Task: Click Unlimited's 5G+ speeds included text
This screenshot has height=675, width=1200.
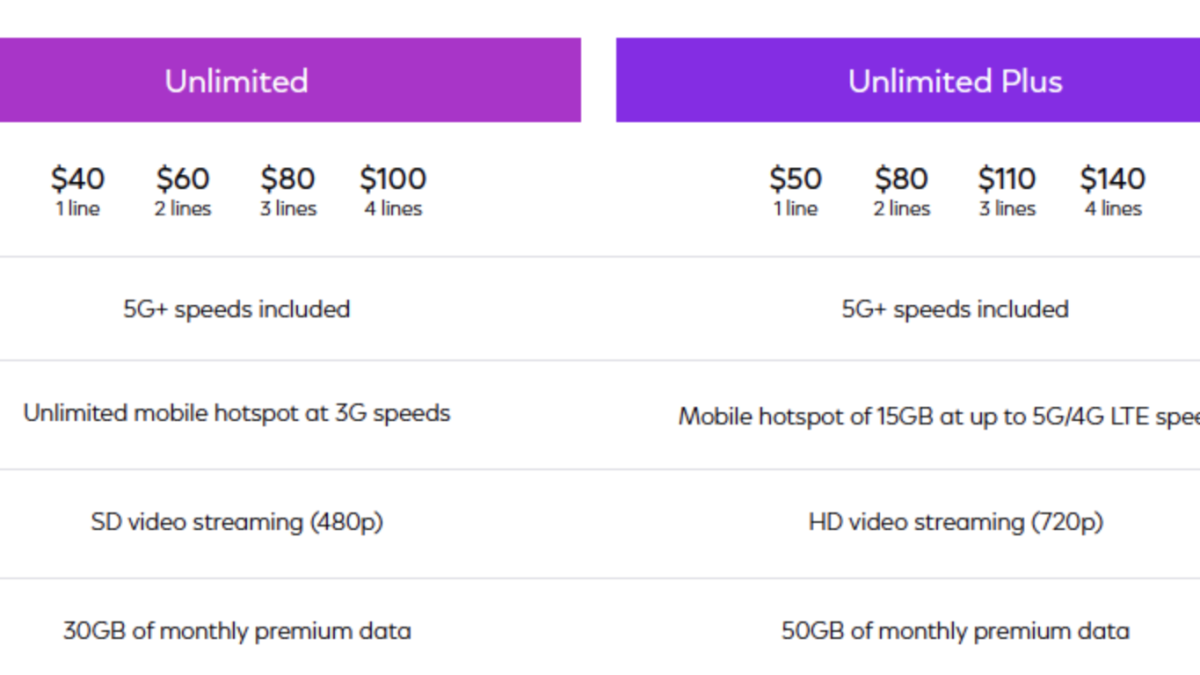Action: [x=237, y=309]
